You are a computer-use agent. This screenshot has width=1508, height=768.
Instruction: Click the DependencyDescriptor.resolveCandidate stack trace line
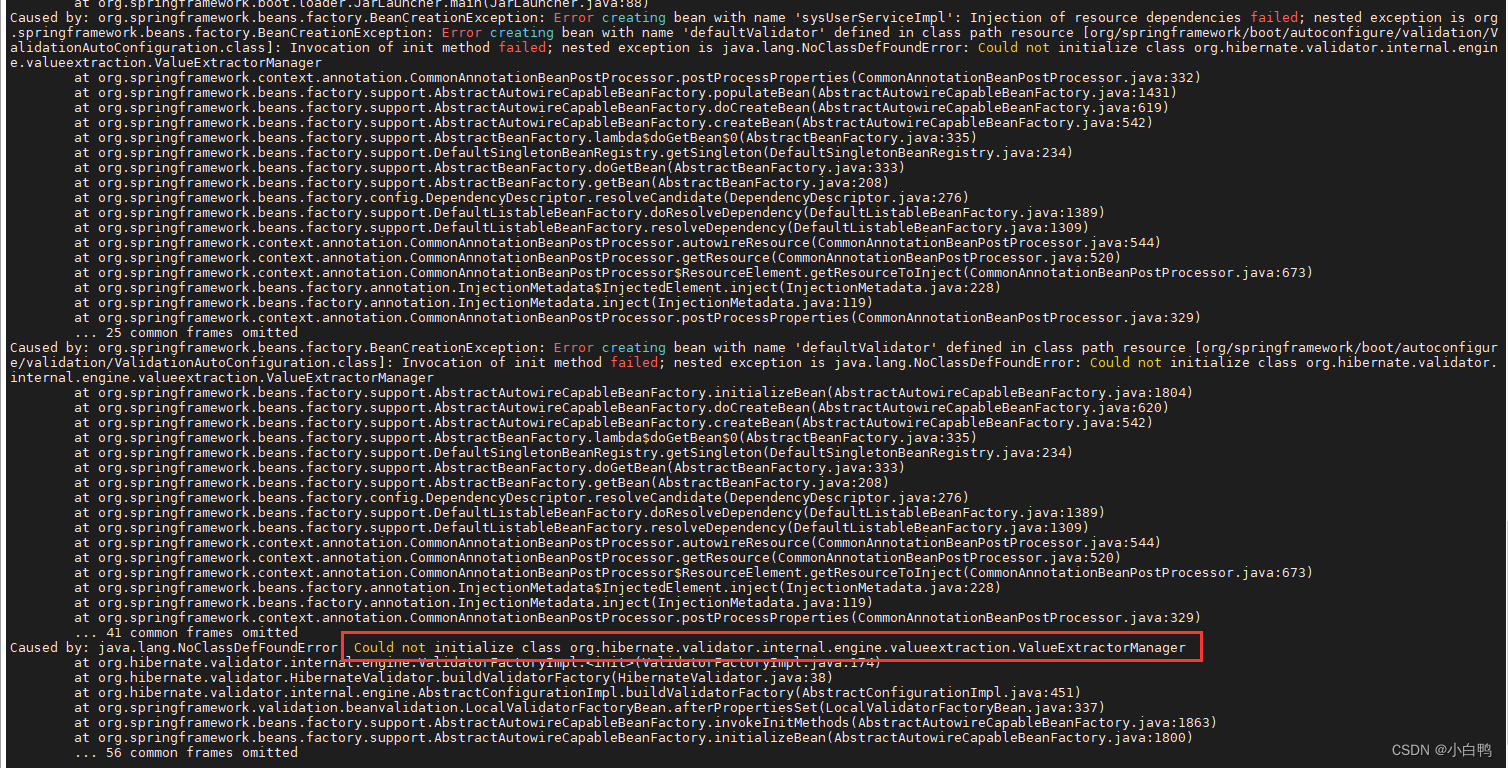point(500,197)
